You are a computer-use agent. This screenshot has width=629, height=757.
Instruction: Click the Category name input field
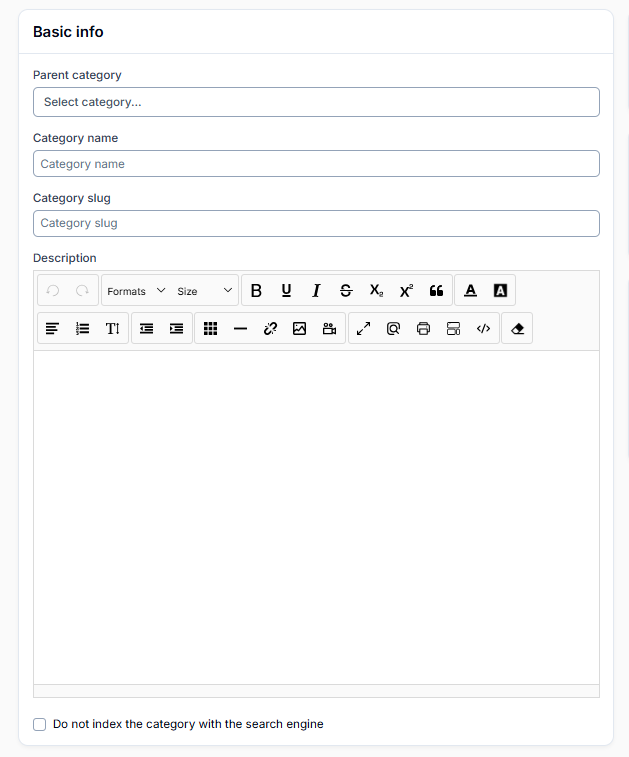pyautogui.click(x=316, y=164)
